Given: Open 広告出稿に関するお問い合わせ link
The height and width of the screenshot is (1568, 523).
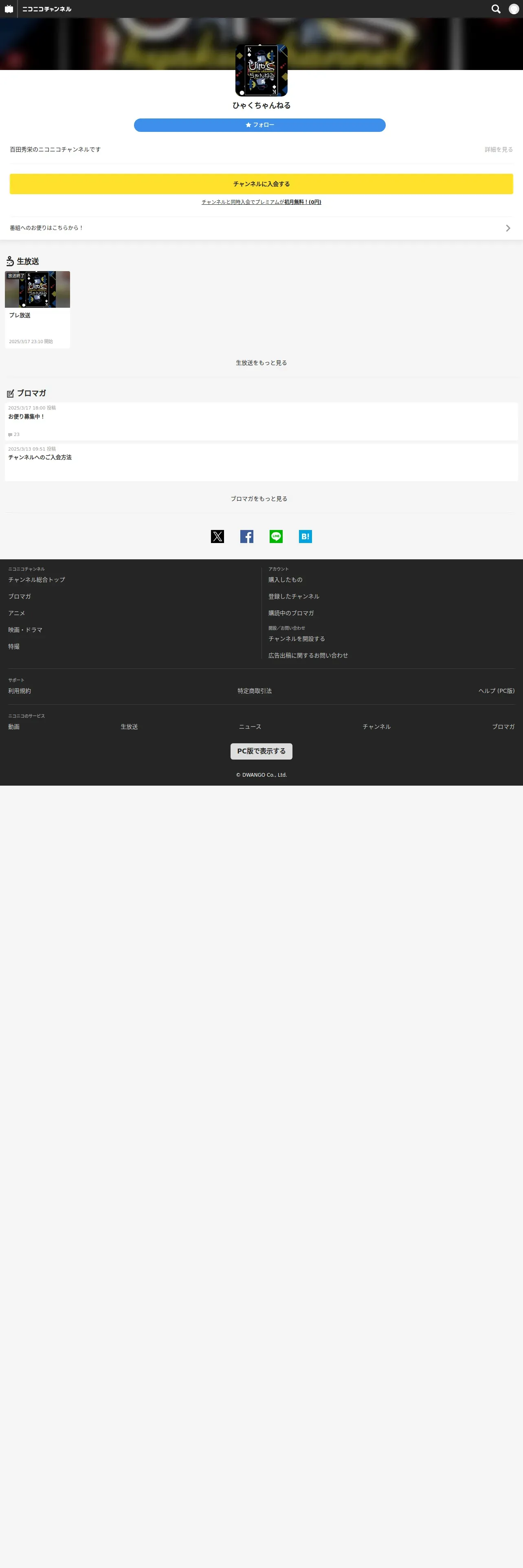Looking at the screenshot, I should pyautogui.click(x=308, y=655).
